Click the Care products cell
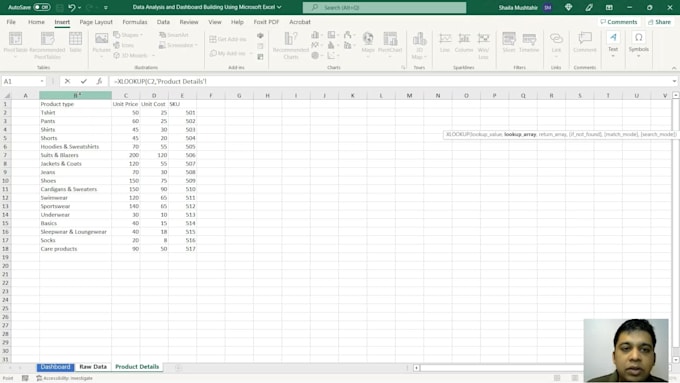The height and width of the screenshot is (383, 680). pos(75,249)
